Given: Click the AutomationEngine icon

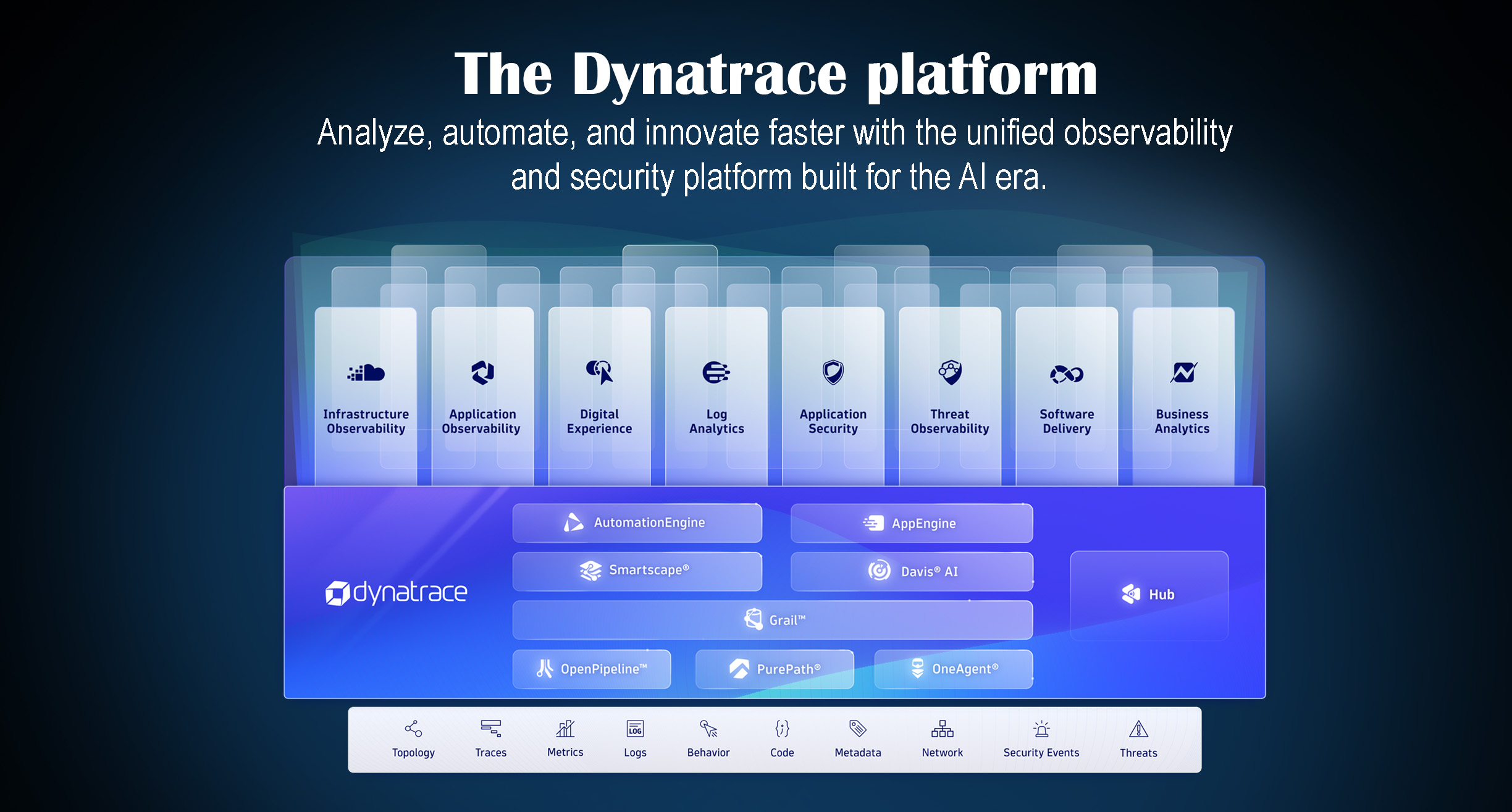Looking at the screenshot, I should click(x=573, y=522).
